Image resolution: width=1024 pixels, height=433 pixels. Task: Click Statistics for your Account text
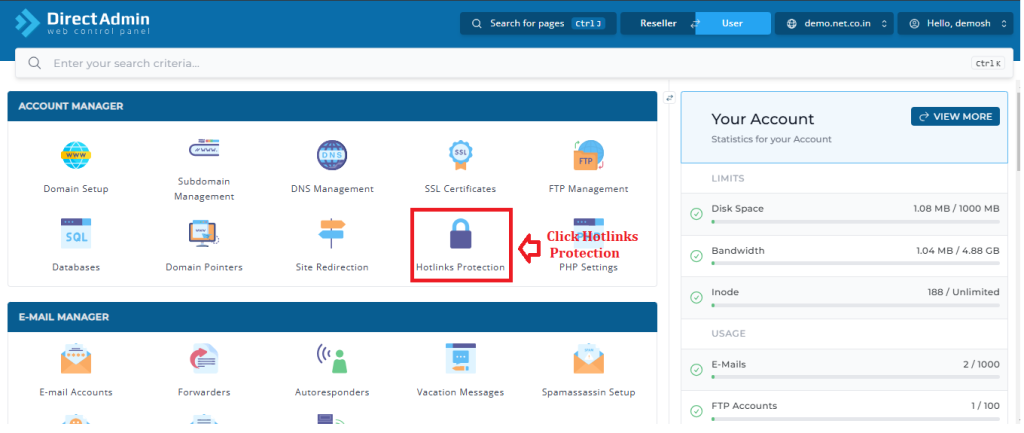coord(771,139)
